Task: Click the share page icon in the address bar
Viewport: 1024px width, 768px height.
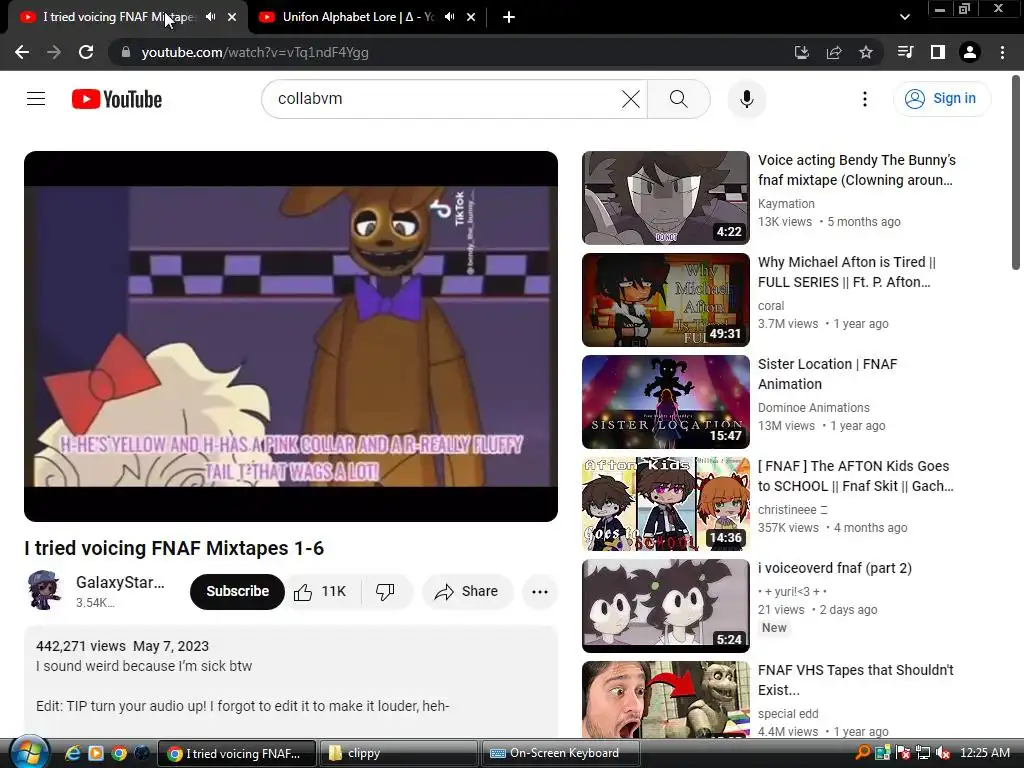Action: click(x=834, y=52)
